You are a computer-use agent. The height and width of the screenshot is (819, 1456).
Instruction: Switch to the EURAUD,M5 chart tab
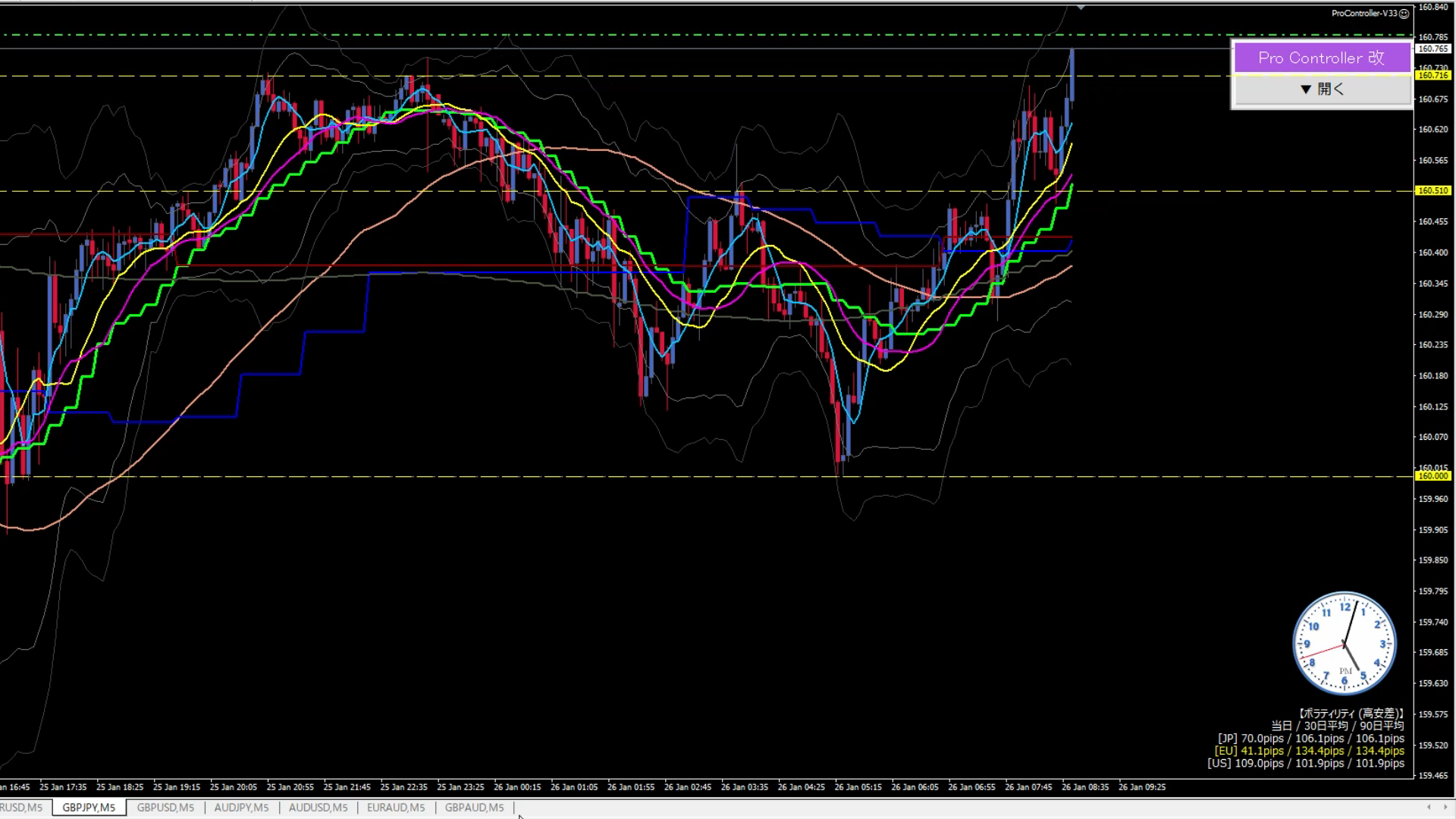pyautogui.click(x=395, y=808)
